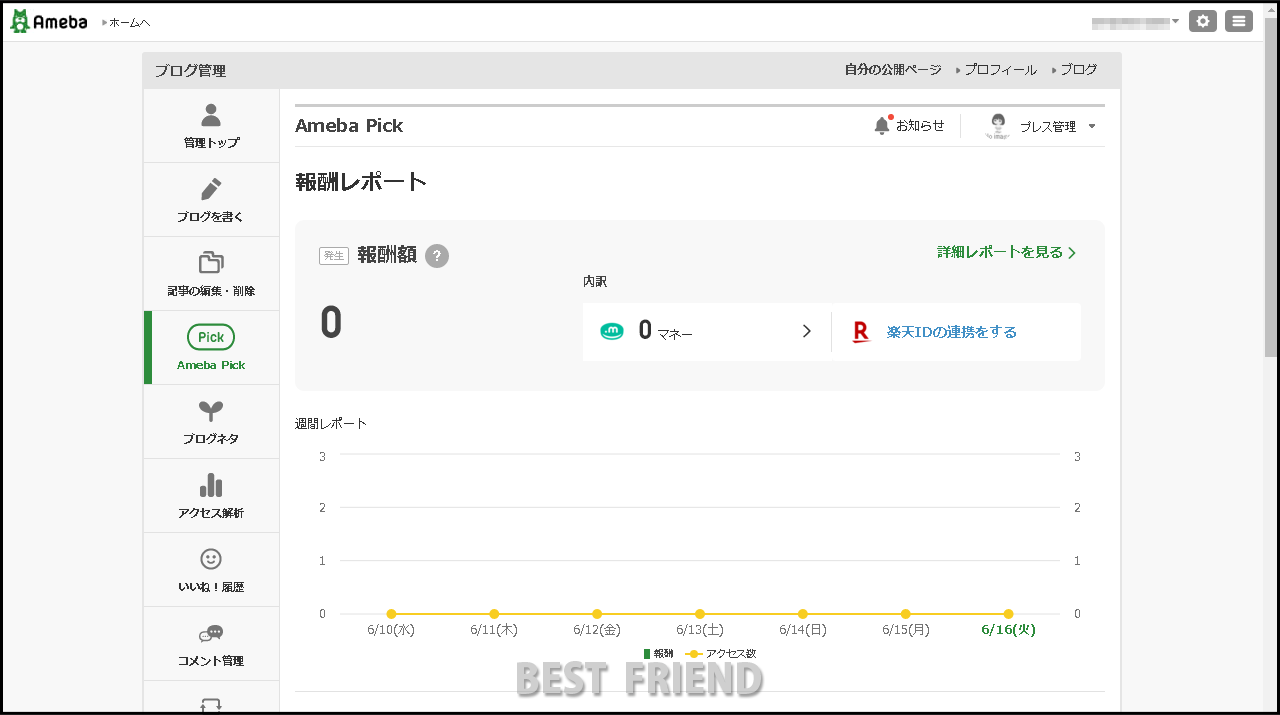Open ブログを書く pencil icon
Screen dimensions: 1280x715
(x=211, y=189)
